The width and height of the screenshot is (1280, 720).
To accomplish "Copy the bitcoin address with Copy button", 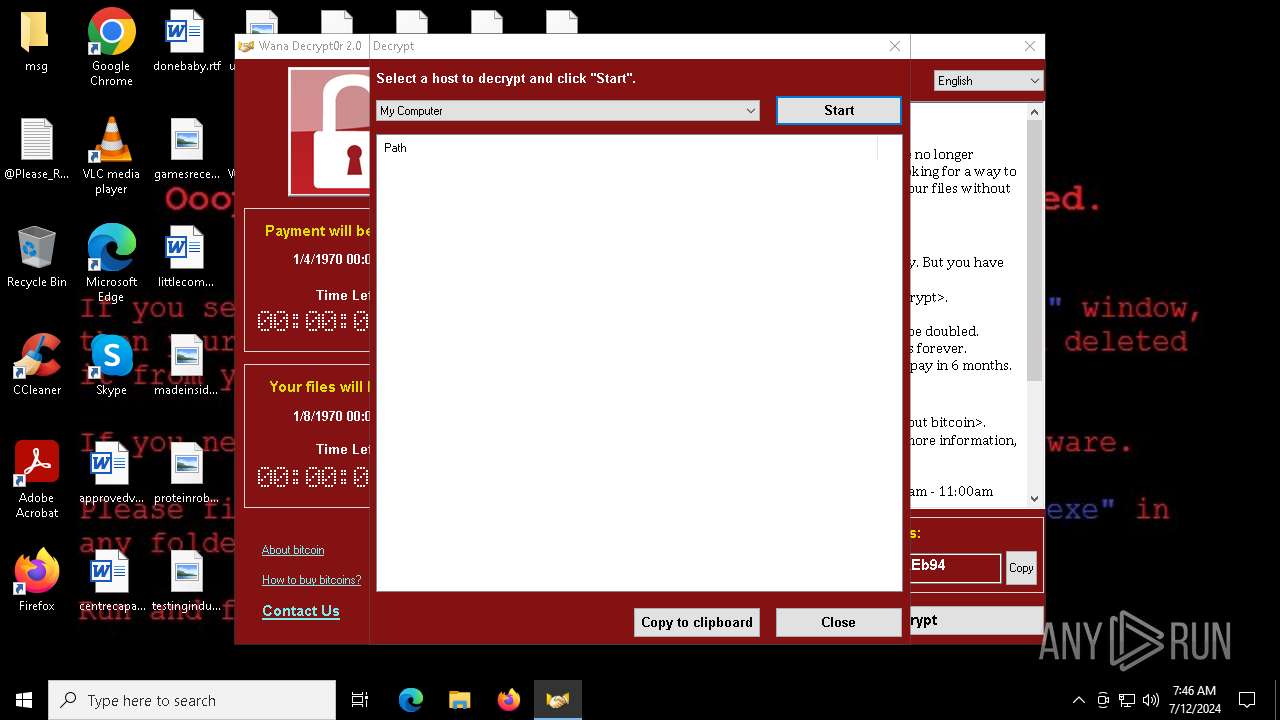I will (x=1021, y=568).
